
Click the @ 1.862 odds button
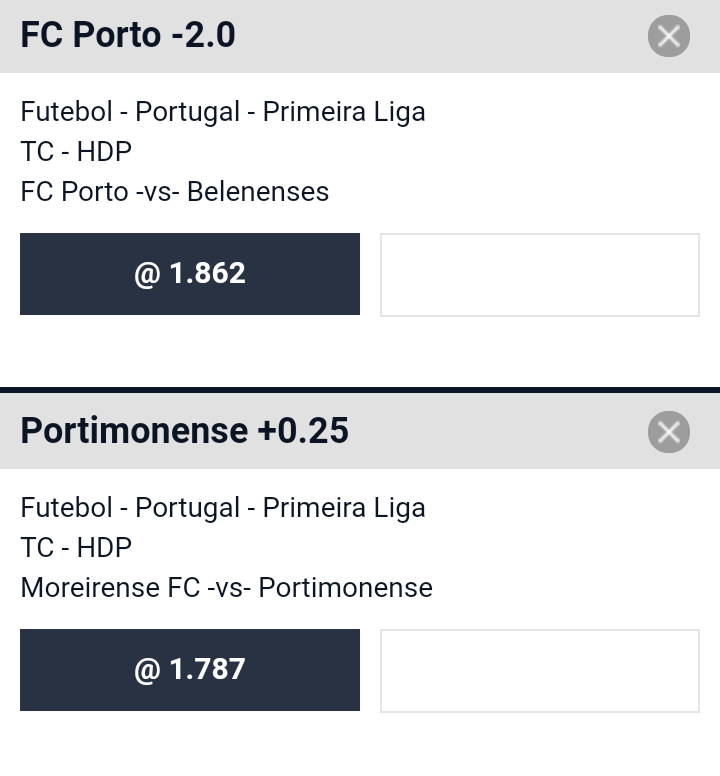click(x=190, y=274)
